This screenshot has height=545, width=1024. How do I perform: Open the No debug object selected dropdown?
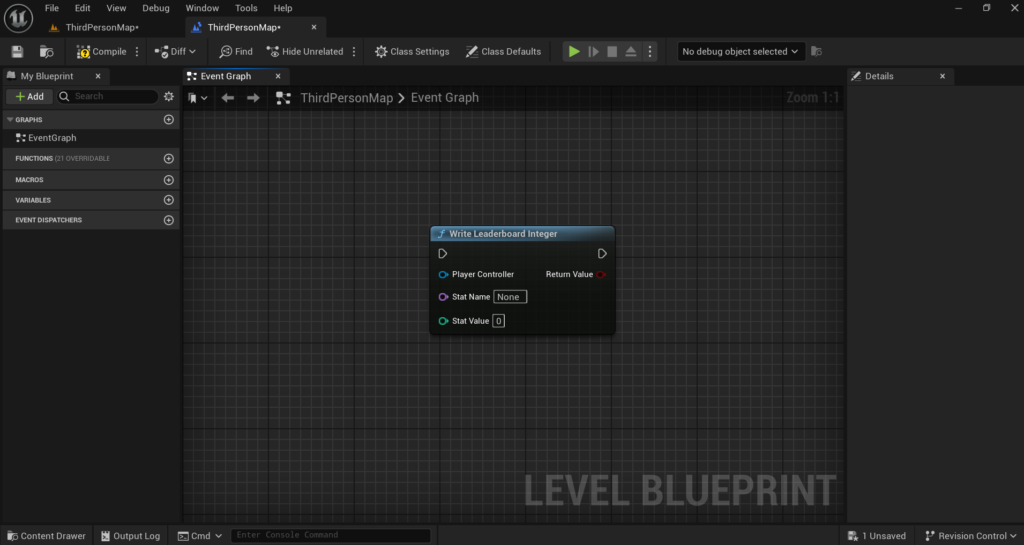click(x=739, y=52)
